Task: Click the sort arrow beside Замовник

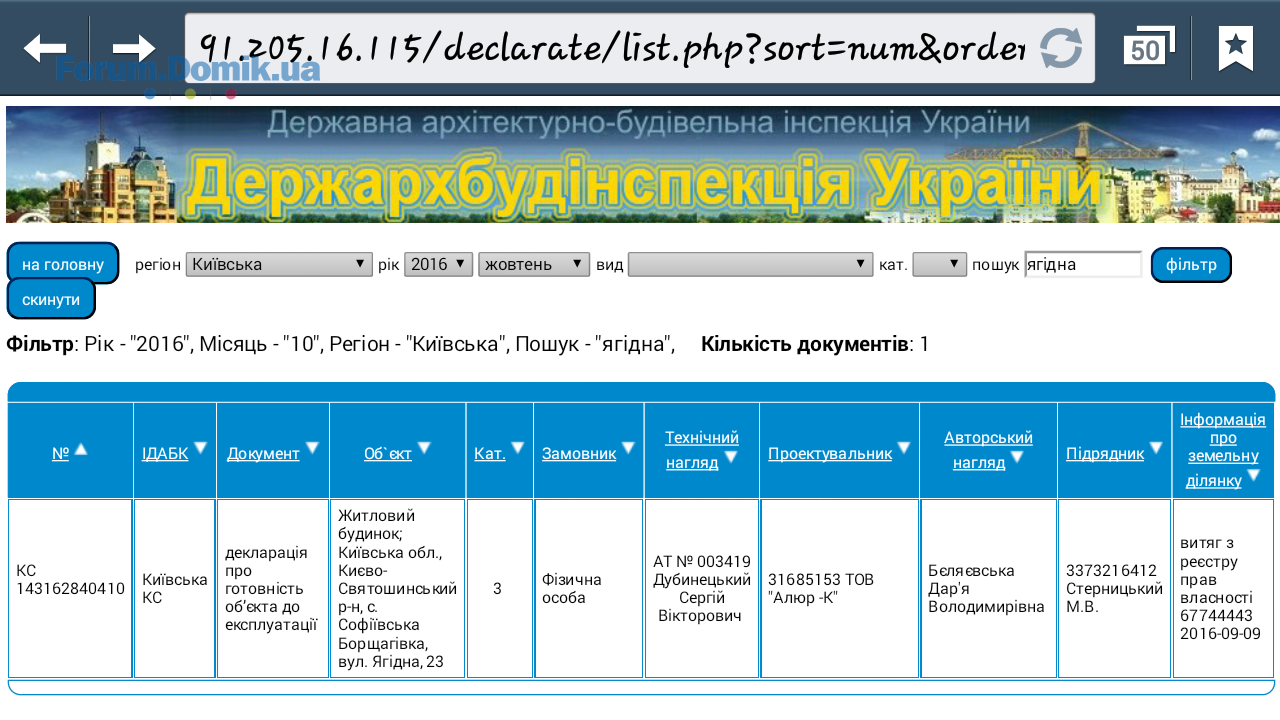Action: click(628, 448)
